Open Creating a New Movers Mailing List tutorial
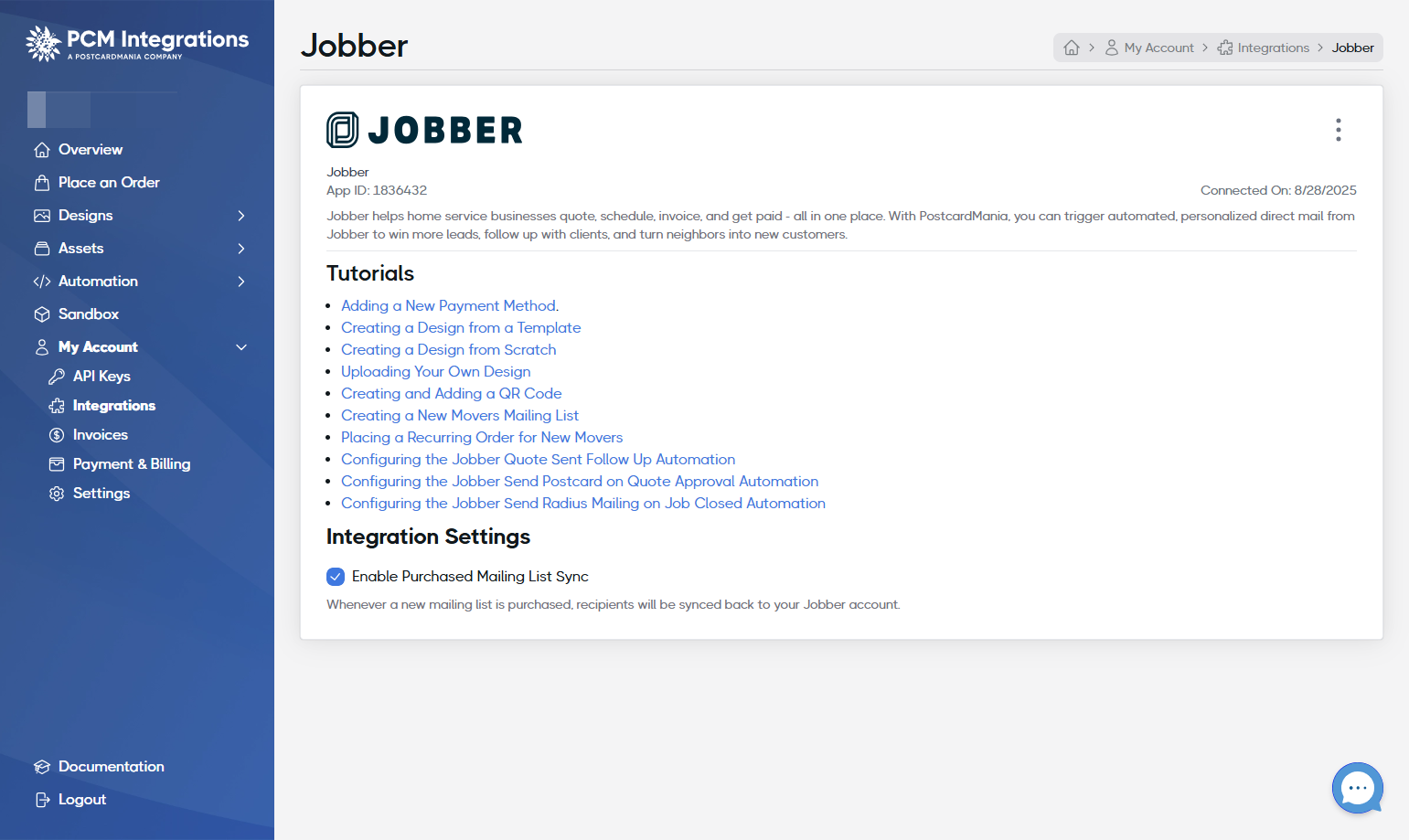This screenshot has width=1409, height=840. [460, 416]
